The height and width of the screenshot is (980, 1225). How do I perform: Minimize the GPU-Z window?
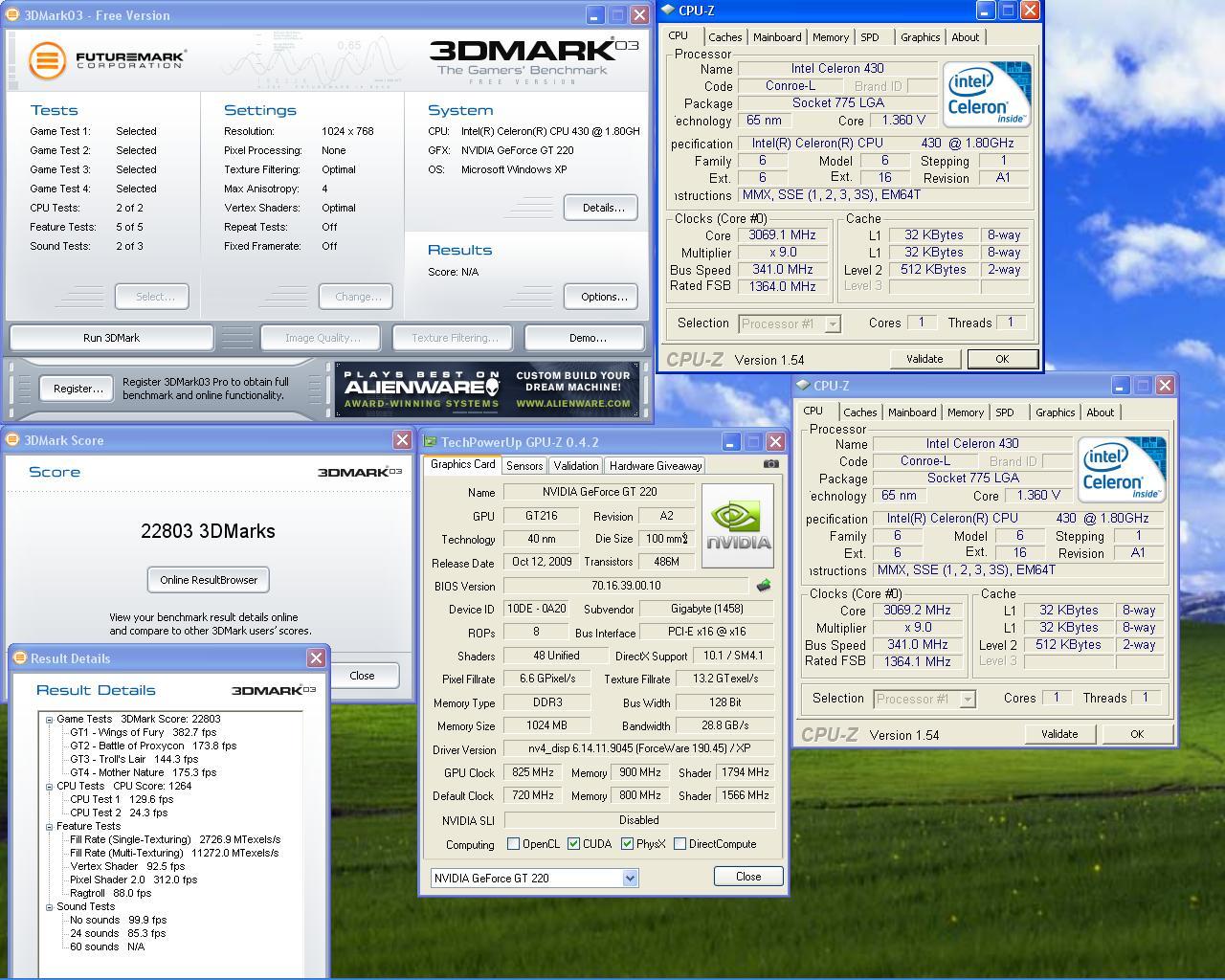731,442
